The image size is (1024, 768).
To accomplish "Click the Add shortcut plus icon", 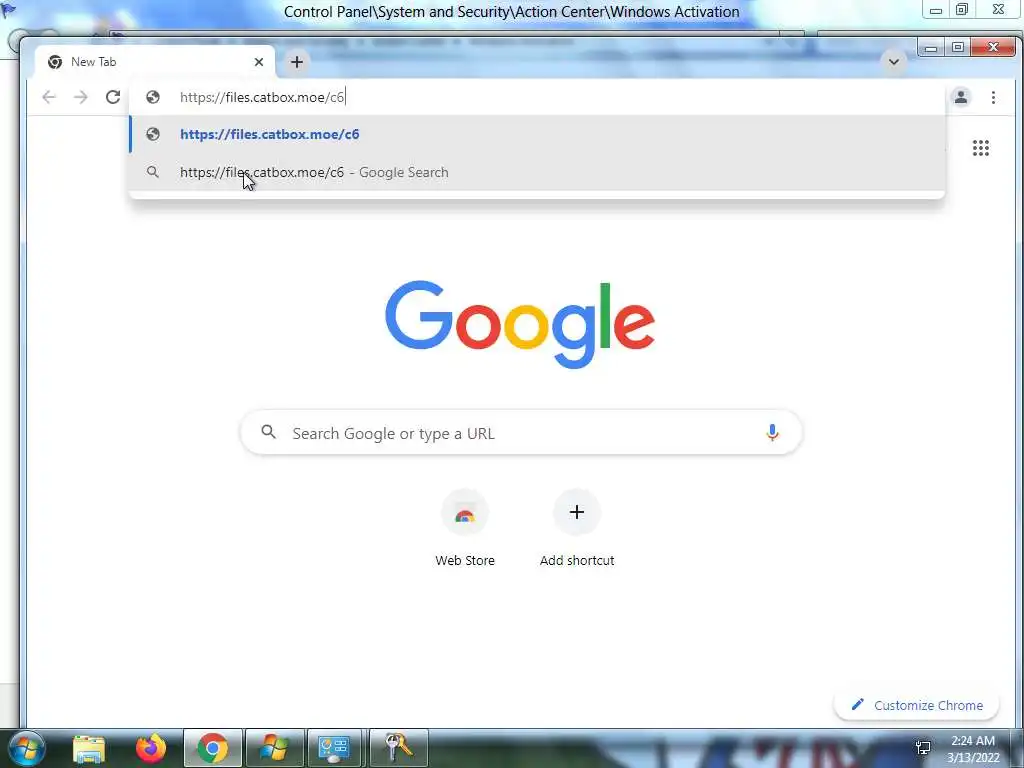I will coord(577,513).
